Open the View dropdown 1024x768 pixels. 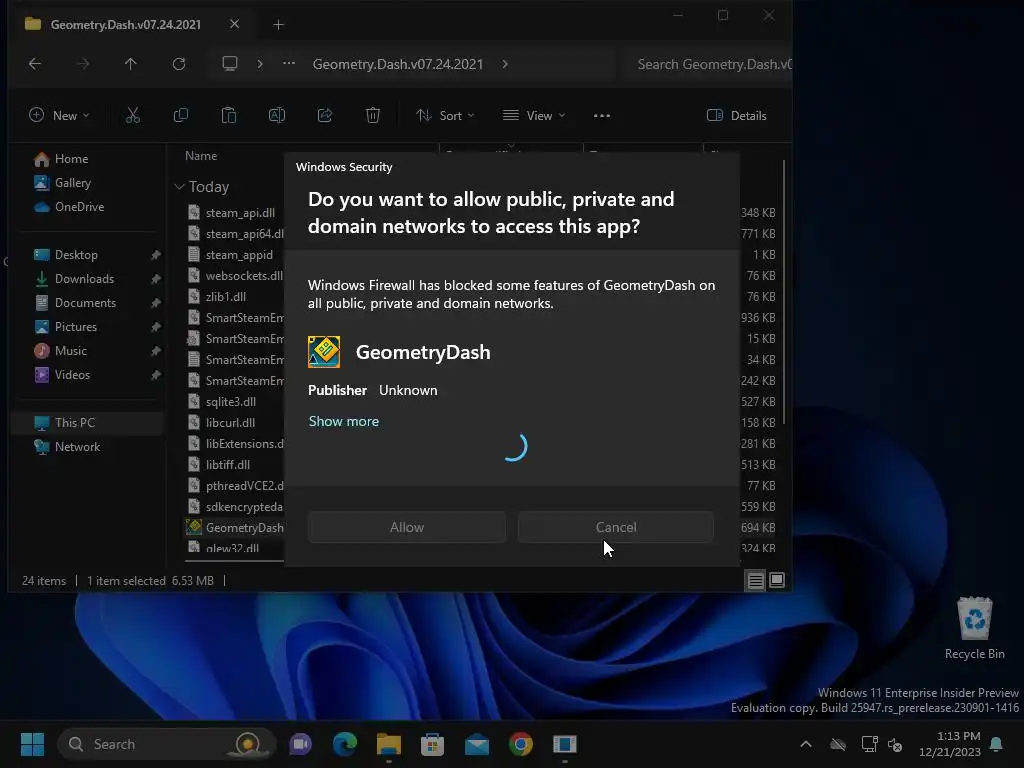(x=534, y=116)
